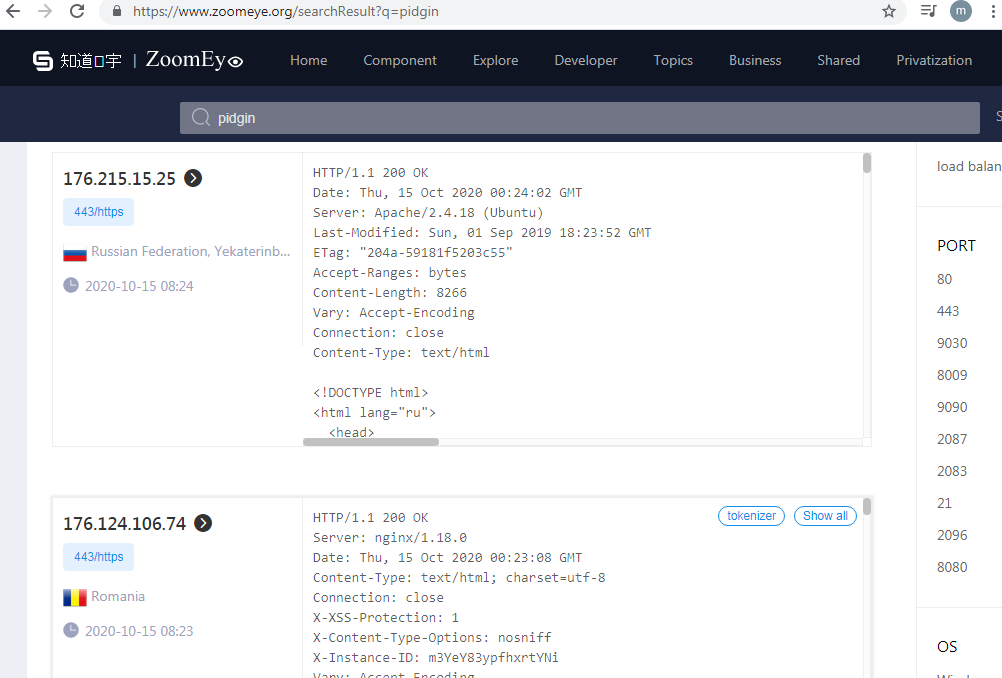Image resolution: width=1002 pixels, height=678 pixels.
Task: Open the user profile avatar
Action: click(x=960, y=11)
